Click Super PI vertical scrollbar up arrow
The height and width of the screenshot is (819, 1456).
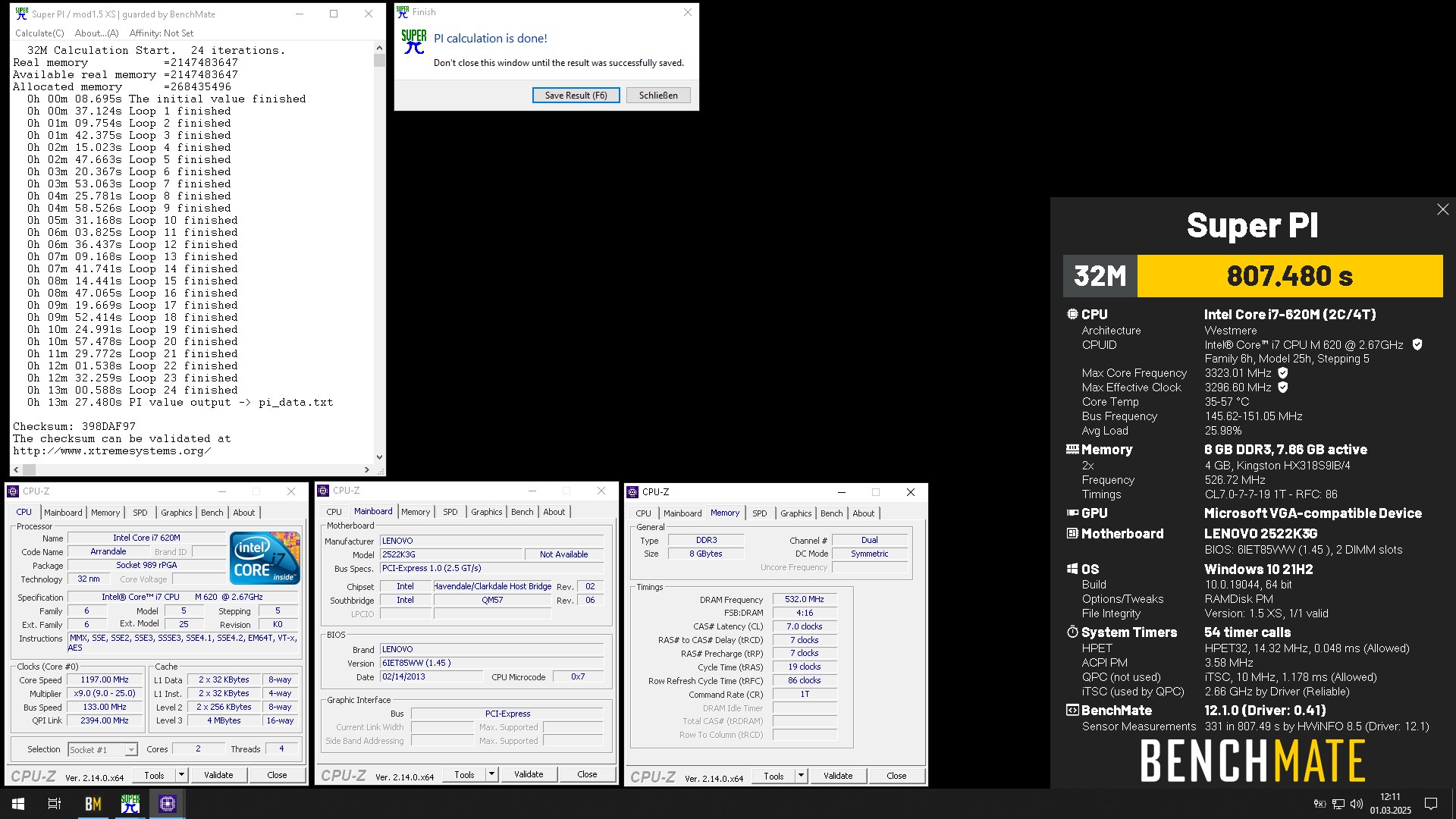pyautogui.click(x=379, y=48)
